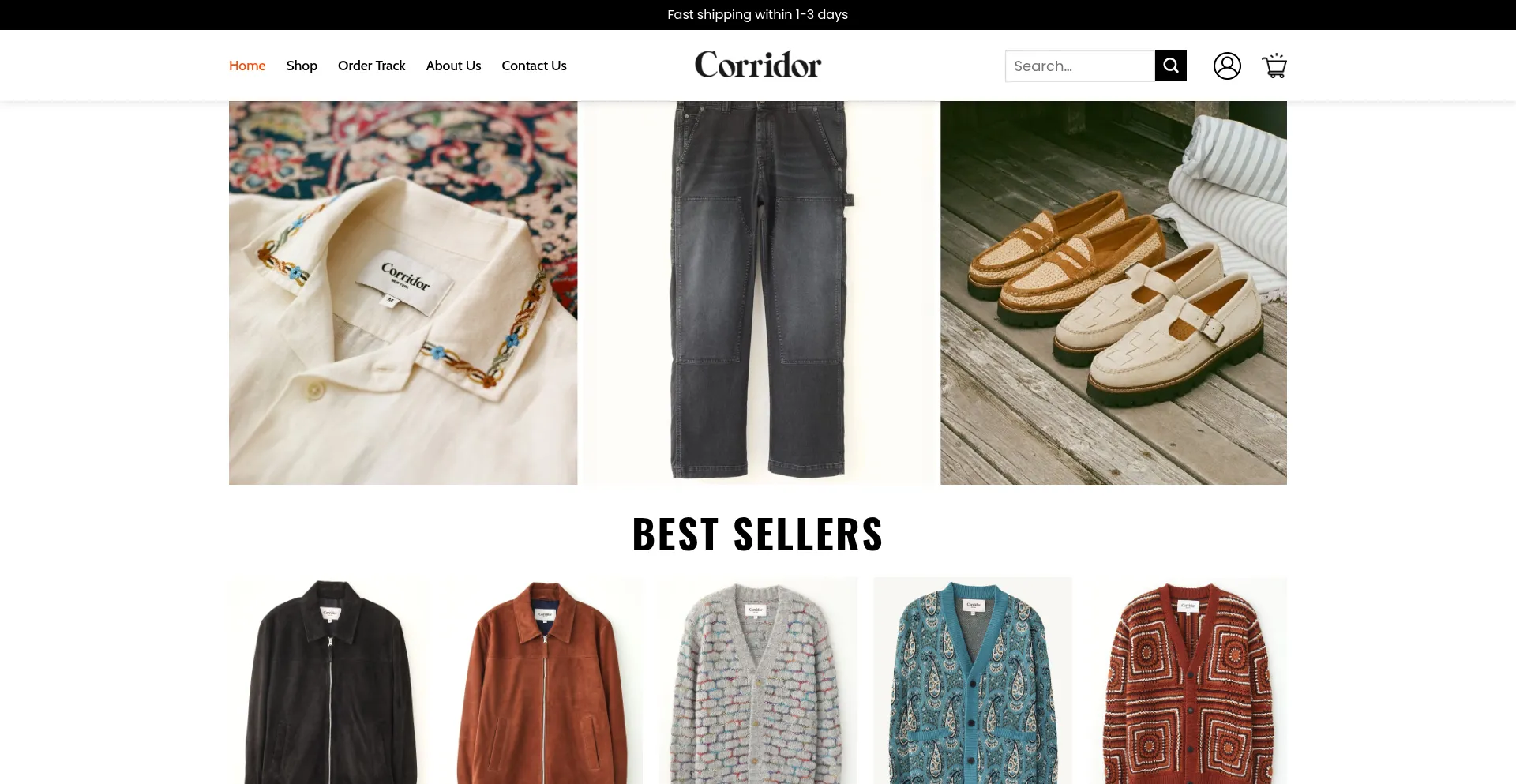Open the loafers shoes banner image
Screen dimensions: 1516x784
pyautogui.click(x=1113, y=292)
